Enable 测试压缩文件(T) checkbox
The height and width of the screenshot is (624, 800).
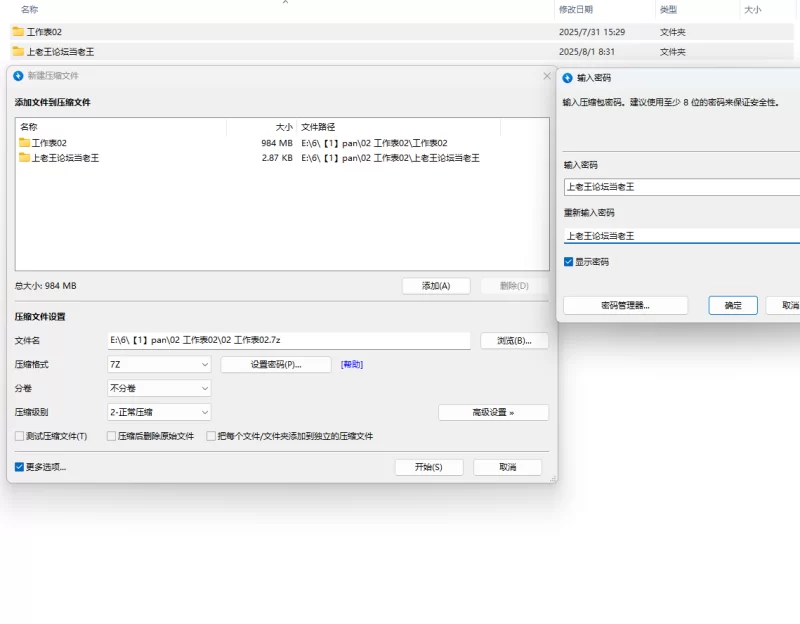coord(19,436)
